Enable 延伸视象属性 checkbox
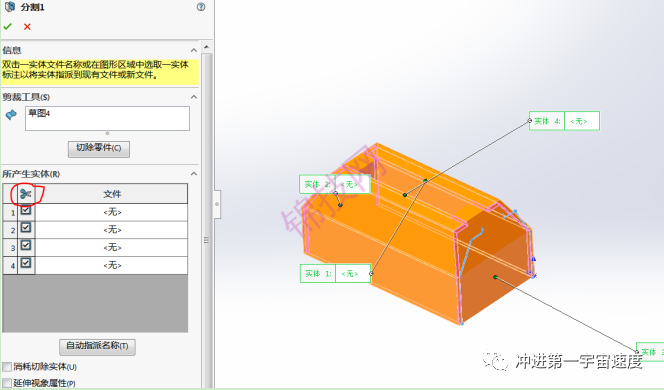 pos(7,383)
